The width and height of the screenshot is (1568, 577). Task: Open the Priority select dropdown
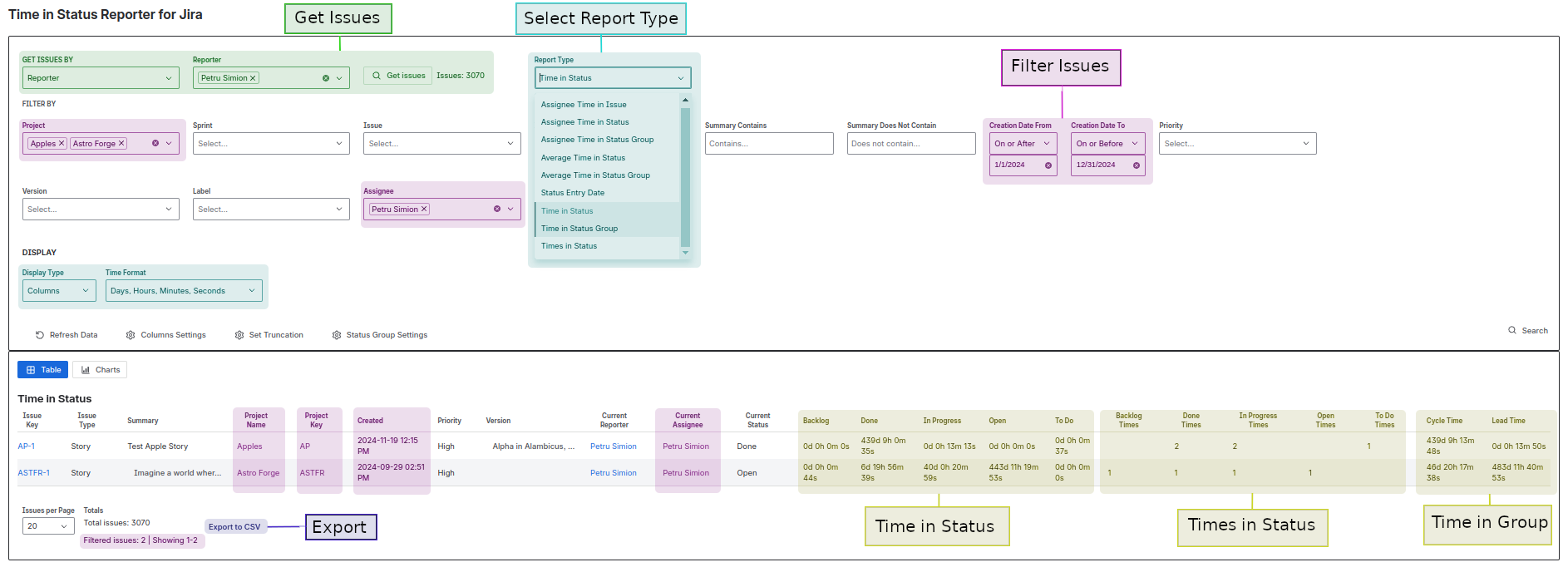point(1238,144)
